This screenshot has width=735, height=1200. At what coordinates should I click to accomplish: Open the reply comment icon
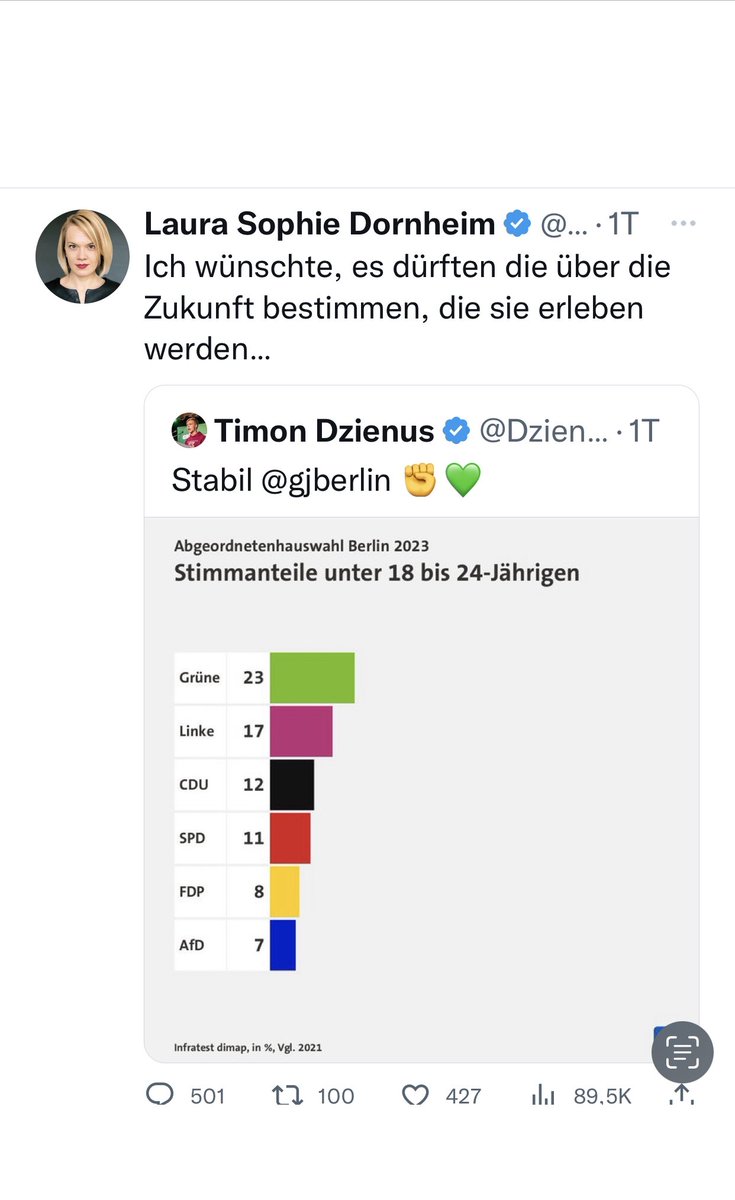160,1095
